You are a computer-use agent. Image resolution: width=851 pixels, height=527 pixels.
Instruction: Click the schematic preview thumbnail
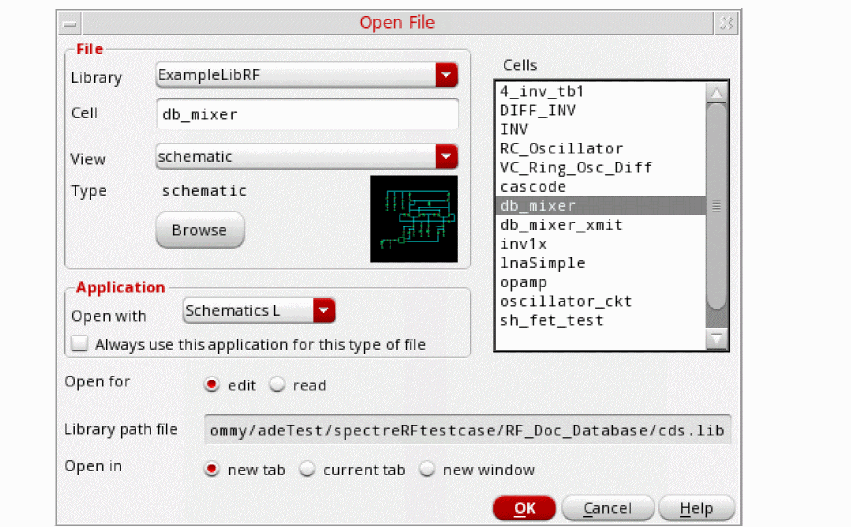click(414, 219)
